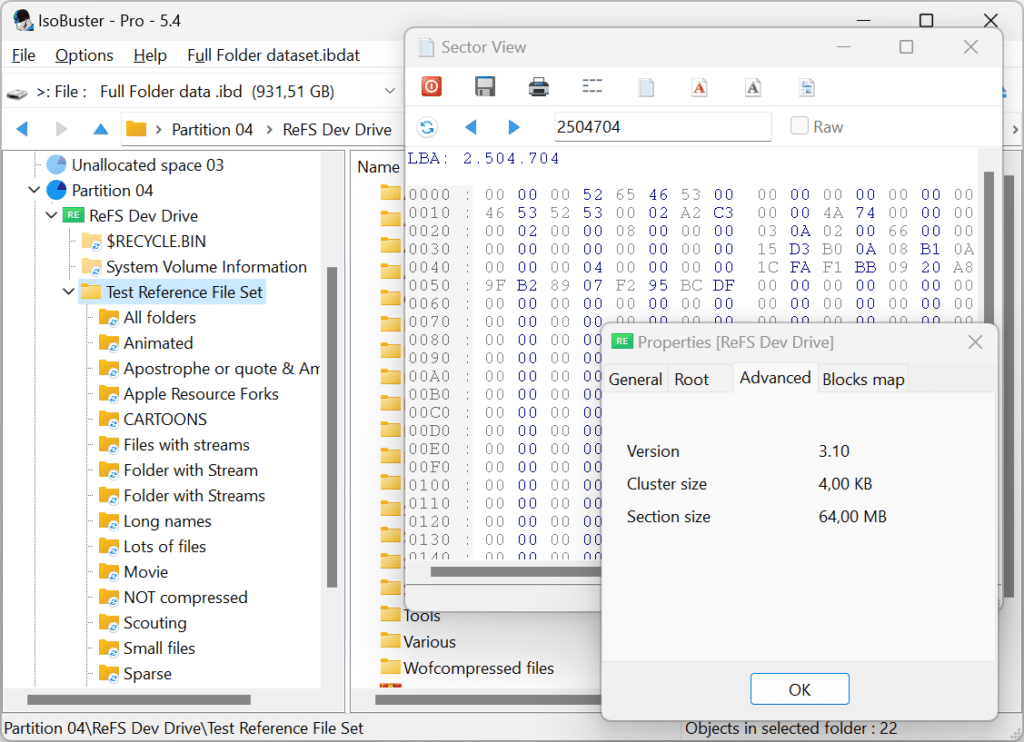Switch to the Blocks map tab
The height and width of the screenshot is (742, 1024).
pyautogui.click(x=863, y=379)
